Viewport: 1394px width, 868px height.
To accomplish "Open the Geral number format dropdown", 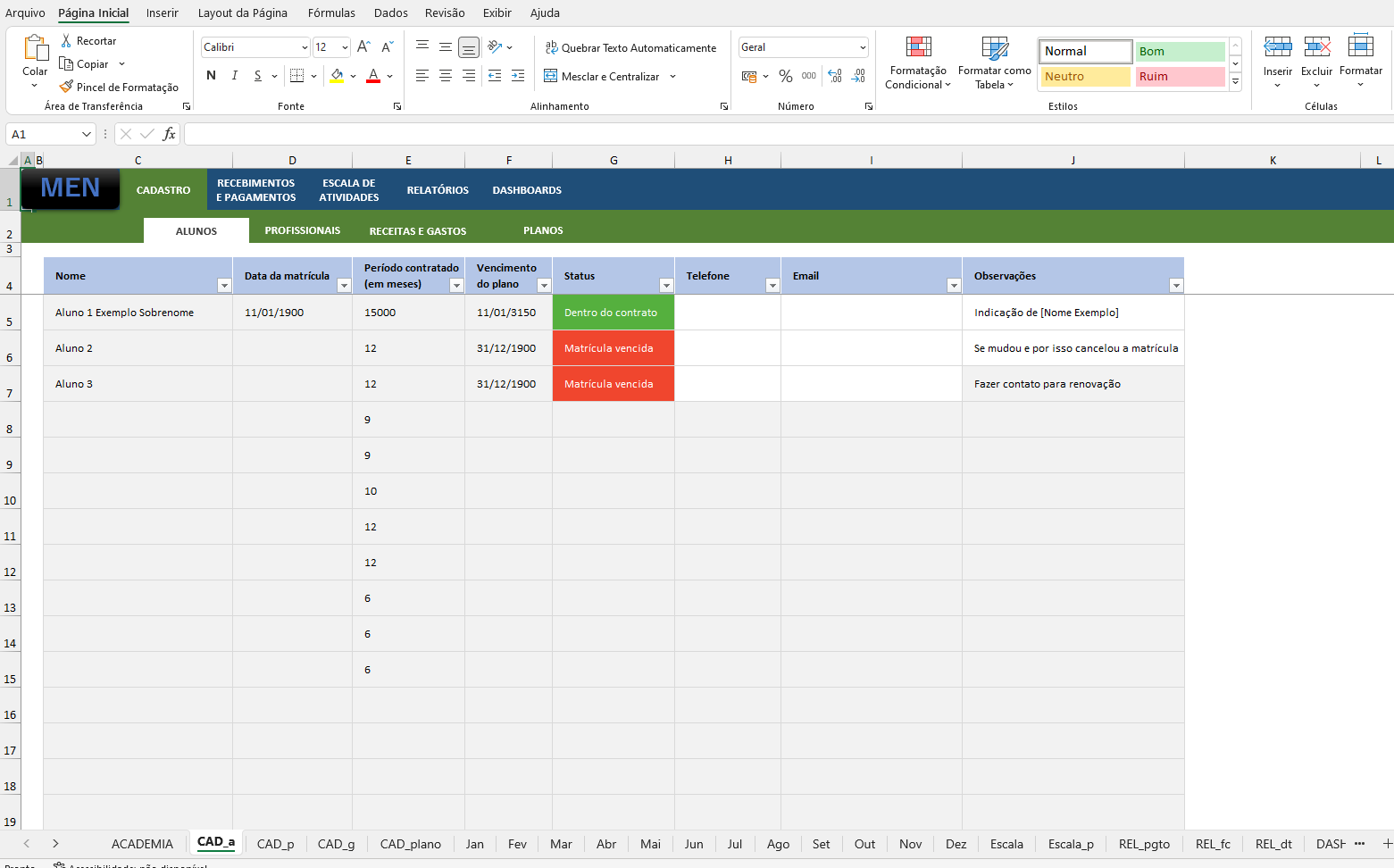I will [863, 47].
